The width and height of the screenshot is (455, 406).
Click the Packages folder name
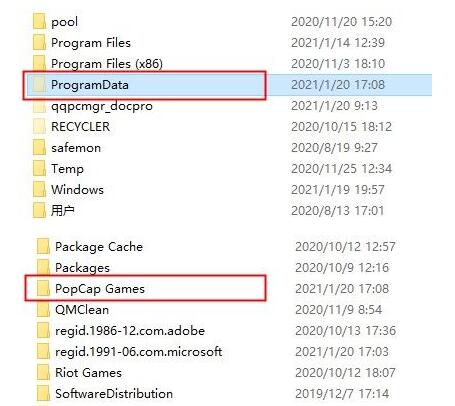click(82, 268)
